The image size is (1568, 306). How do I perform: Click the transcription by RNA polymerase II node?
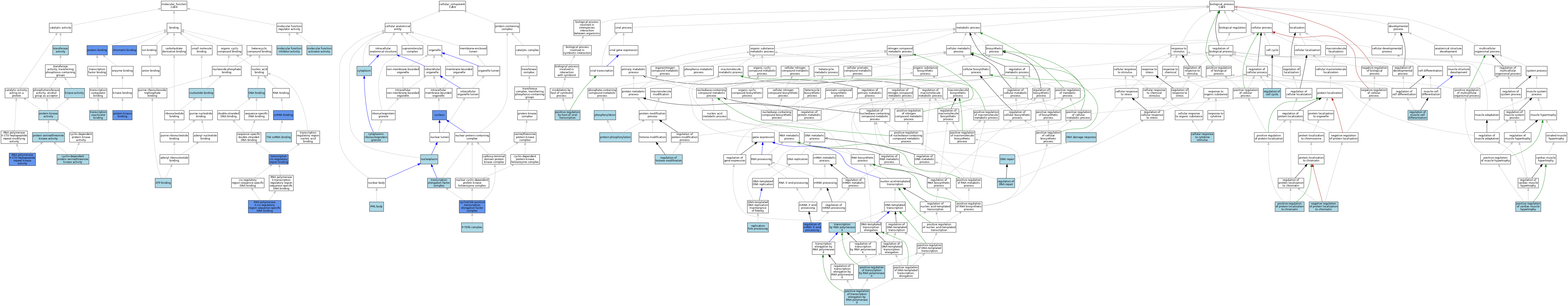[842, 228]
